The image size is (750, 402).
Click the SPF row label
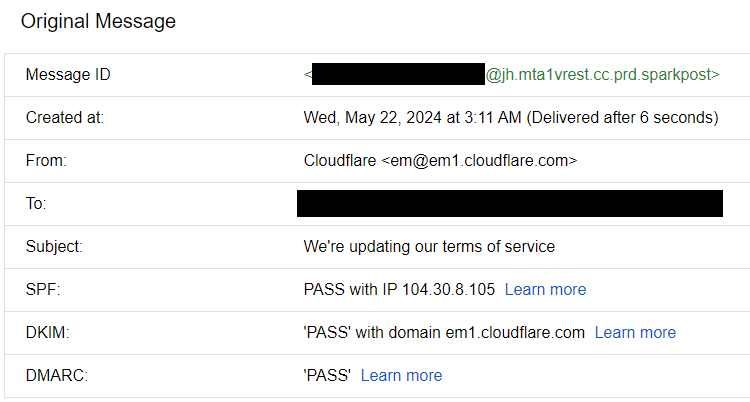click(x=43, y=290)
